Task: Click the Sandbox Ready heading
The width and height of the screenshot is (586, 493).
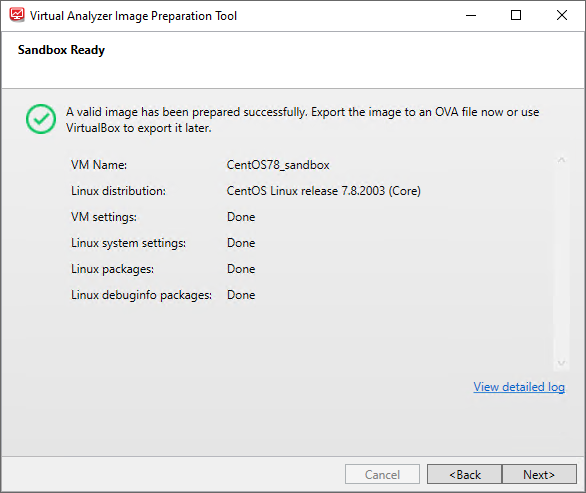Action: (x=61, y=50)
